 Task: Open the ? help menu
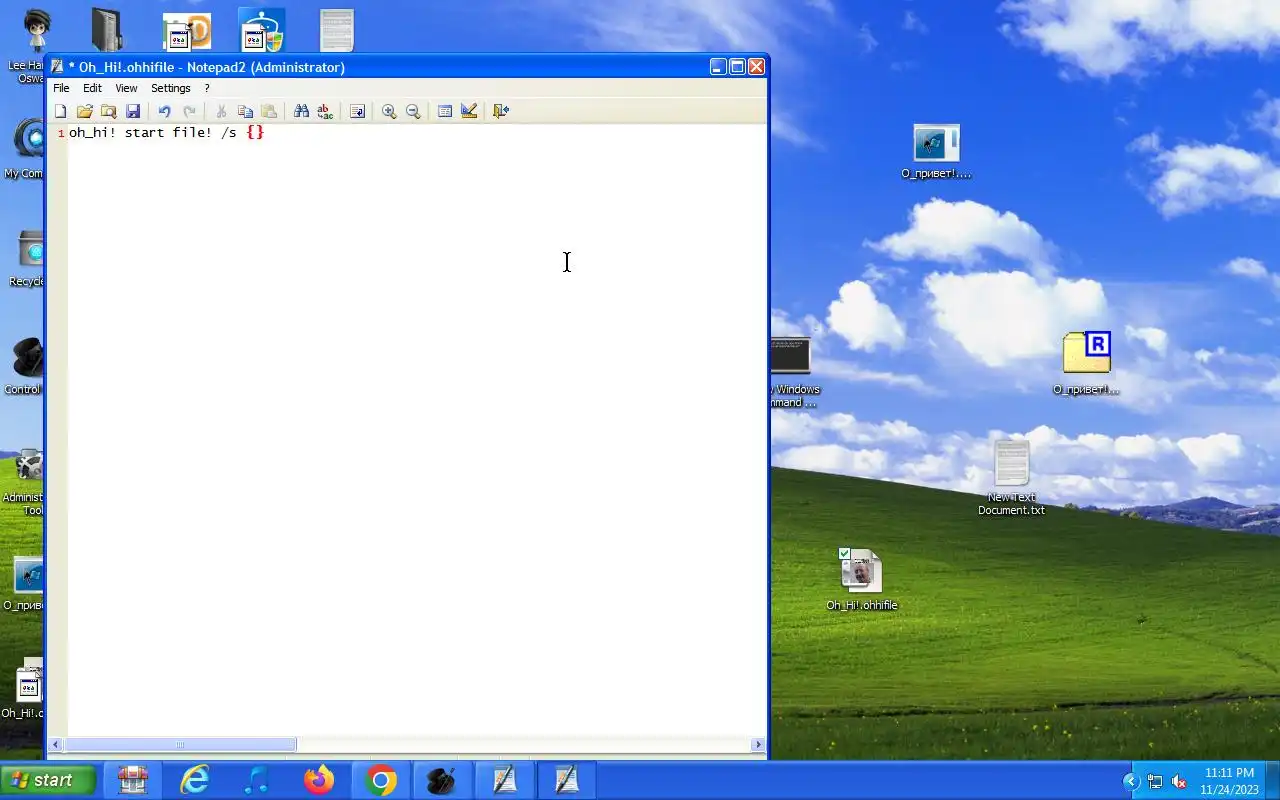click(x=207, y=88)
